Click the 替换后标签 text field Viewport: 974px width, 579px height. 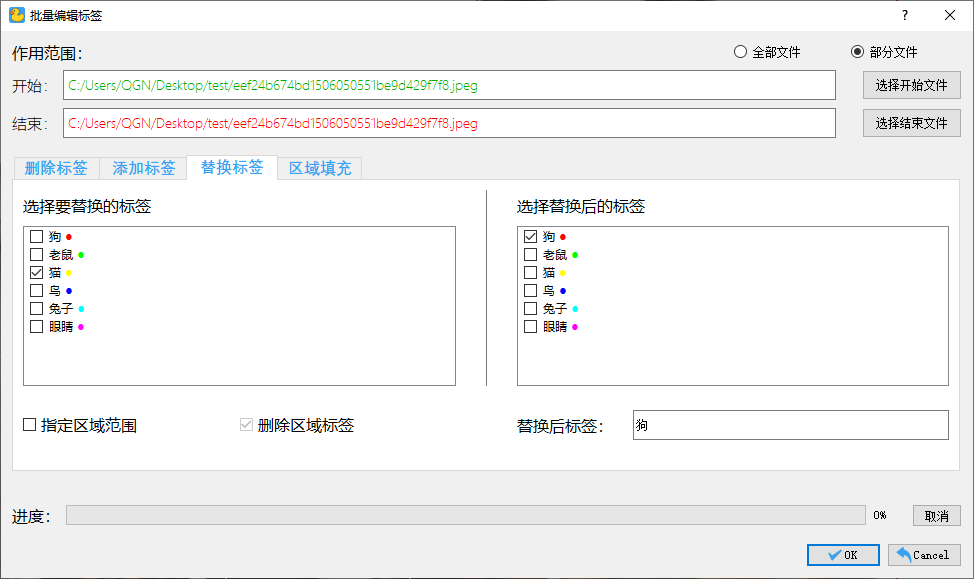pyautogui.click(x=791, y=425)
